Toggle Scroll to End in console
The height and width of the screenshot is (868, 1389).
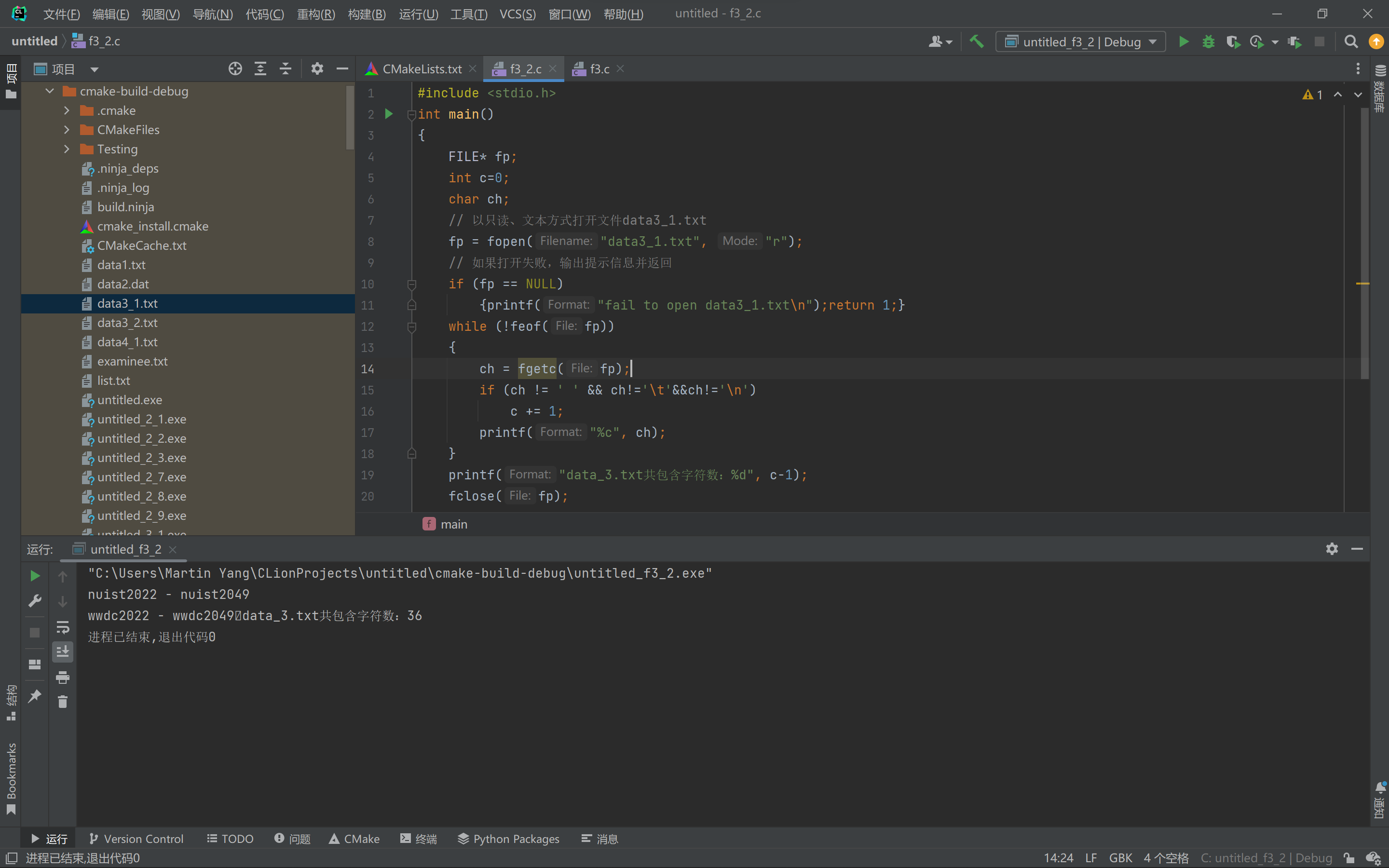[63, 651]
